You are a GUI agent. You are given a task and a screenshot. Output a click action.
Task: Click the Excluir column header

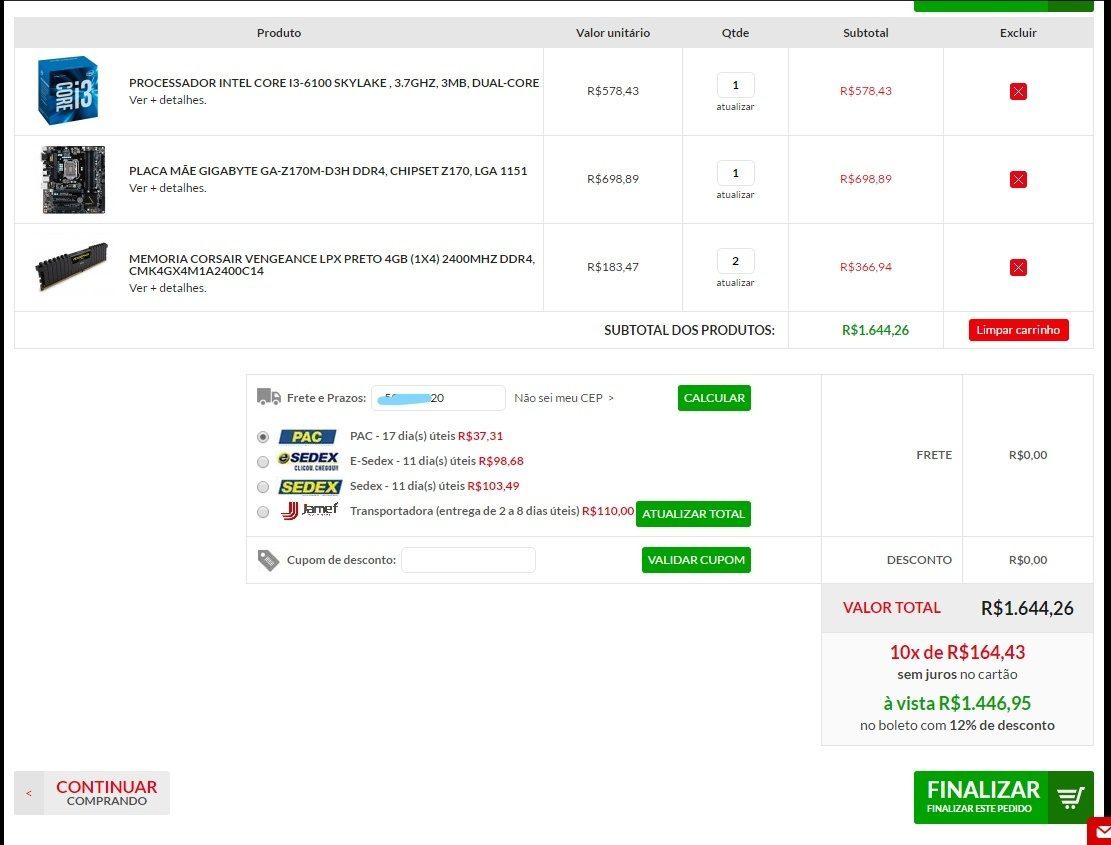point(1018,33)
